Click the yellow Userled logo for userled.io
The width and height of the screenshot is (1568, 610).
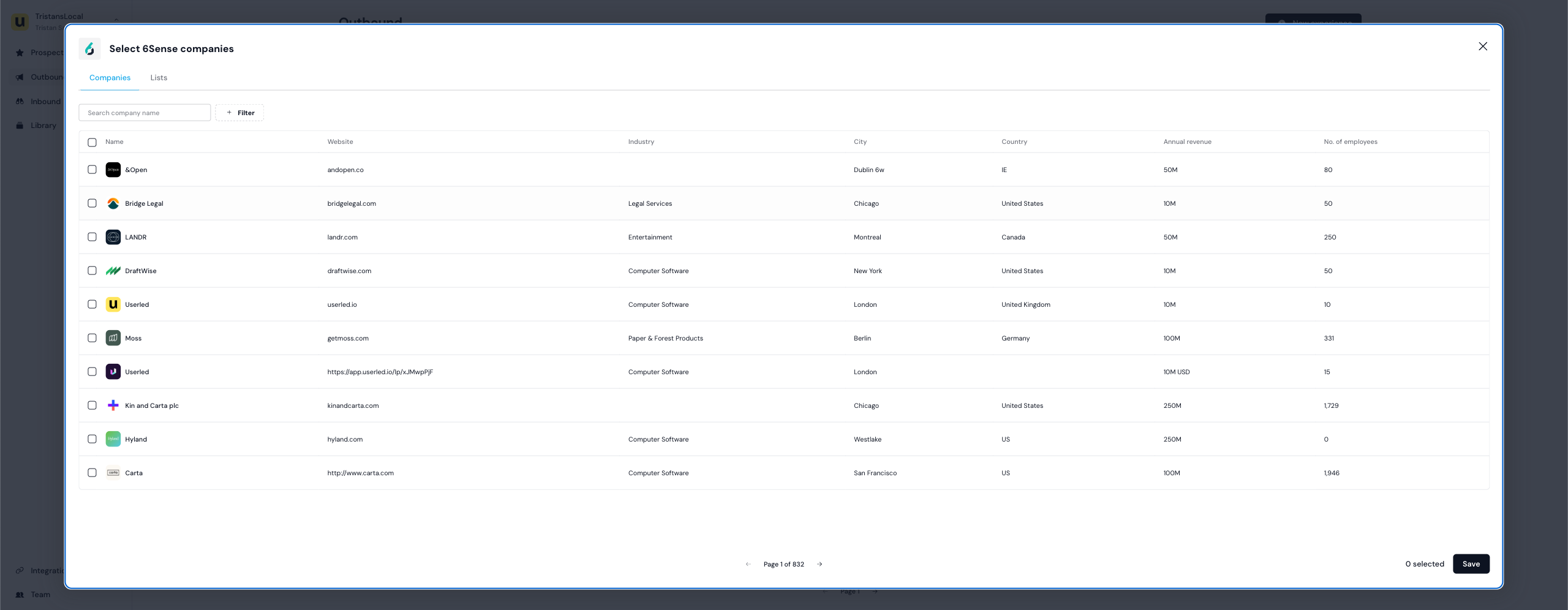(x=113, y=304)
